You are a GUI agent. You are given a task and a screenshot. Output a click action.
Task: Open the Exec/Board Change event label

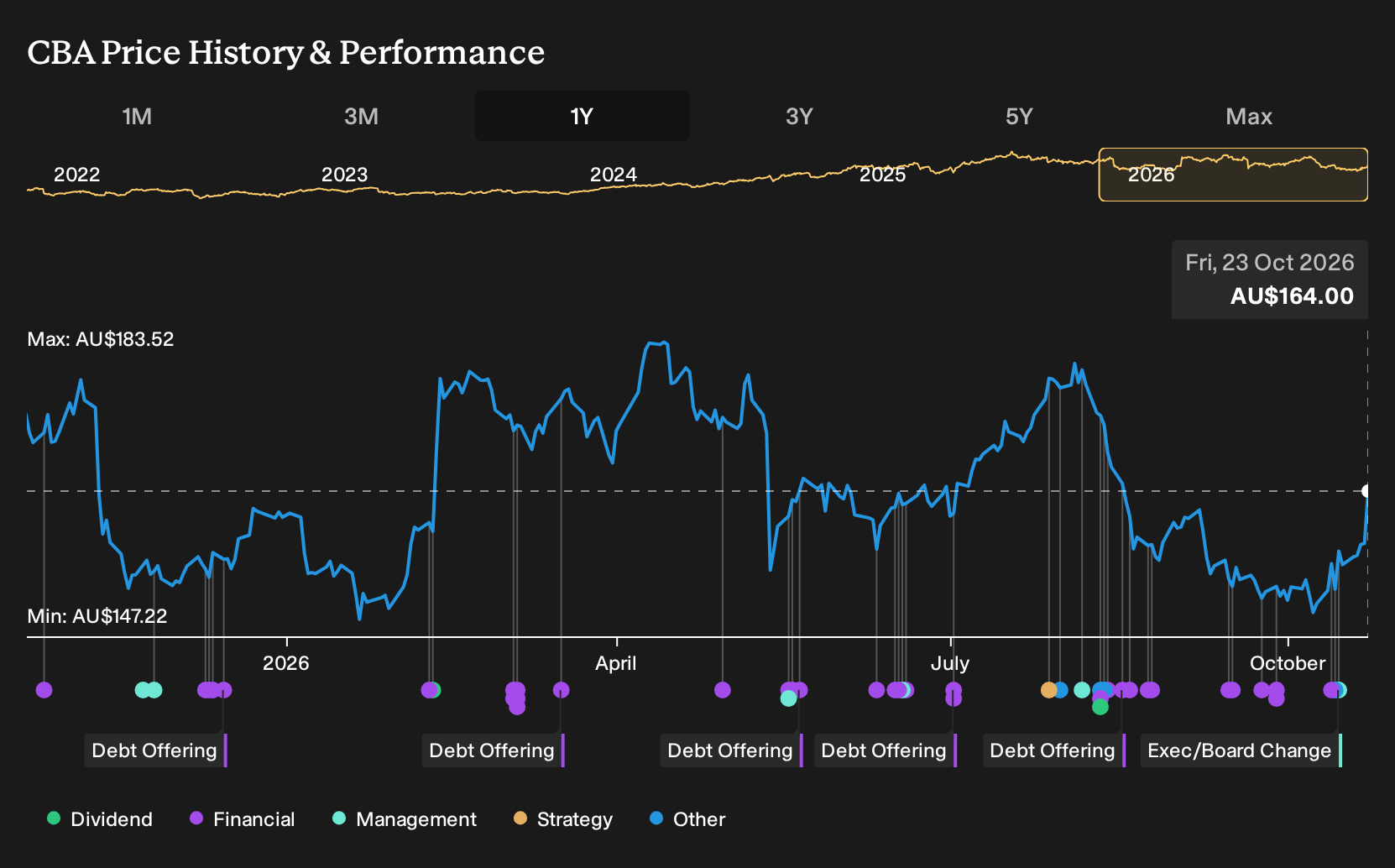pyautogui.click(x=1241, y=750)
